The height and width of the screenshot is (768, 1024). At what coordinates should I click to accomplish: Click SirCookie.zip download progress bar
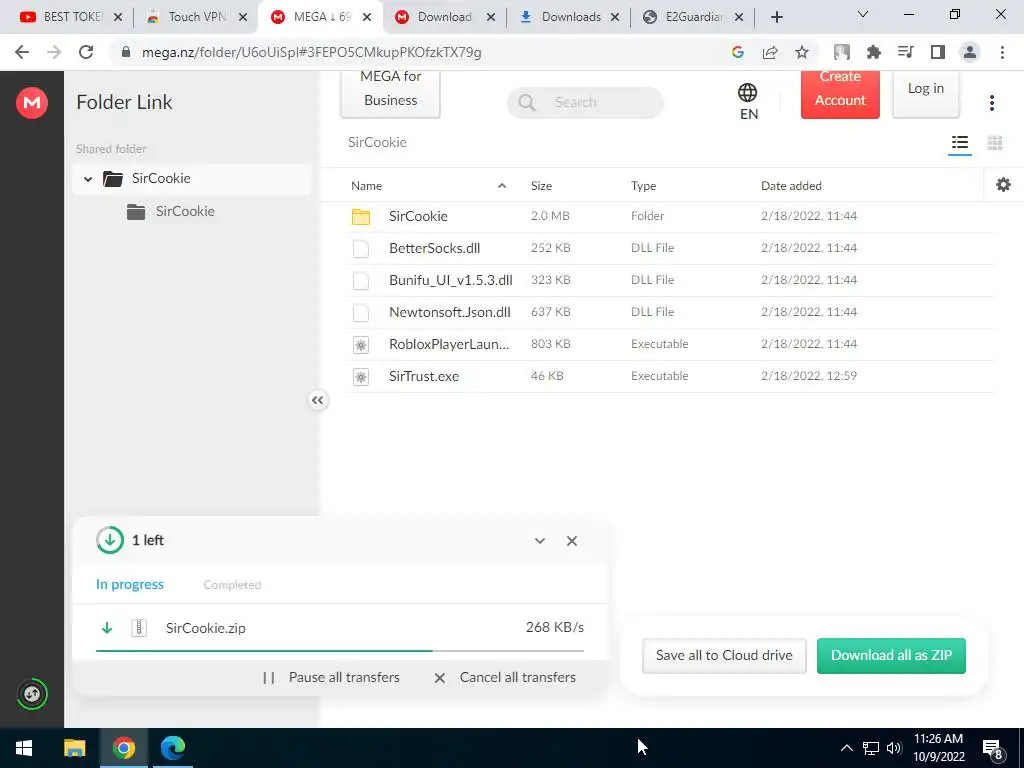[x=340, y=651]
